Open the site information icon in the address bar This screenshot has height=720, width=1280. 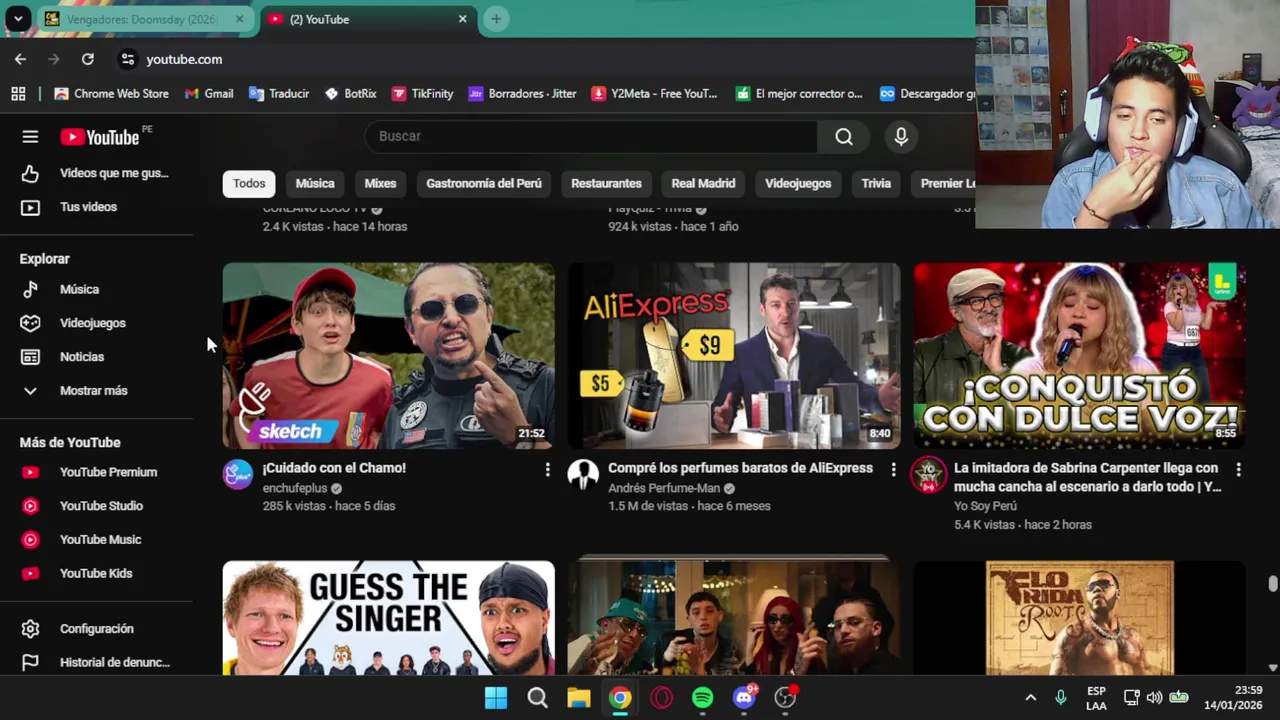click(x=127, y=59)
